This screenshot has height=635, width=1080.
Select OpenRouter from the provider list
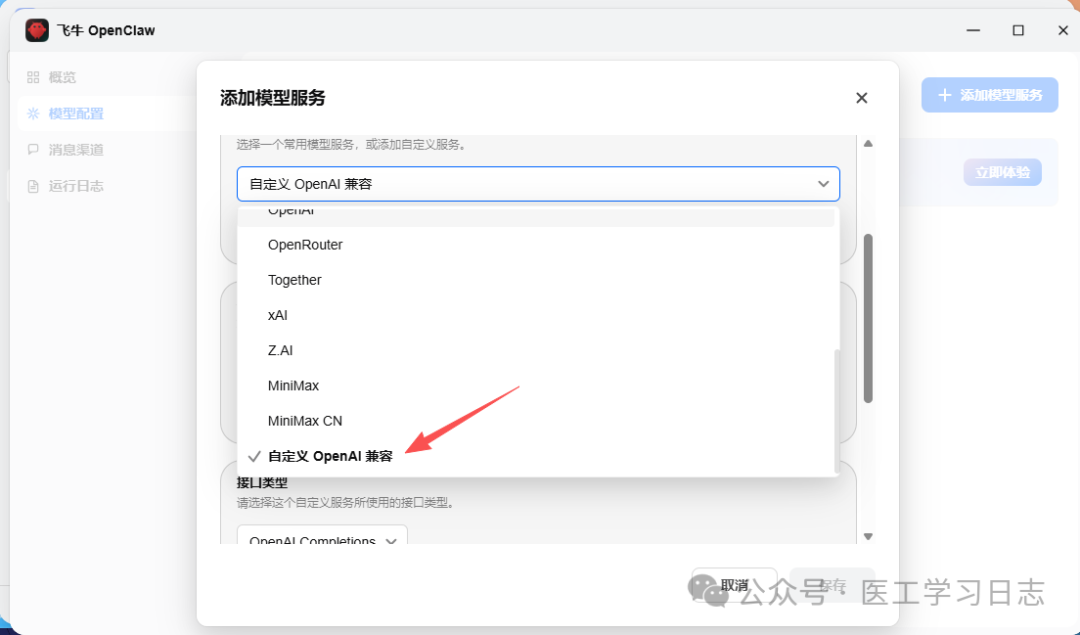[538, 244]
